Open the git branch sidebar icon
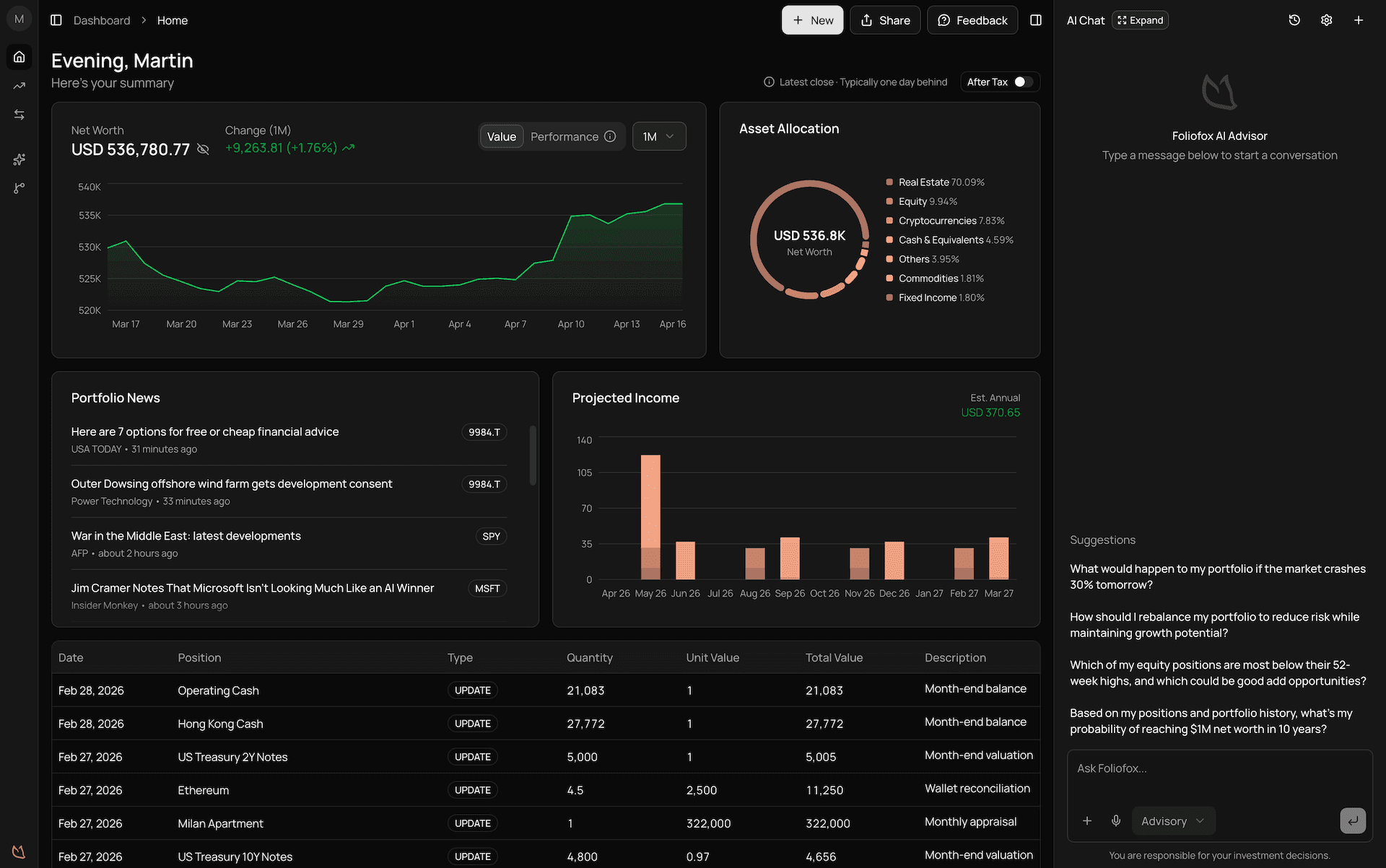This screenshot has width=1386, height=868. click(x=19, y=188)
